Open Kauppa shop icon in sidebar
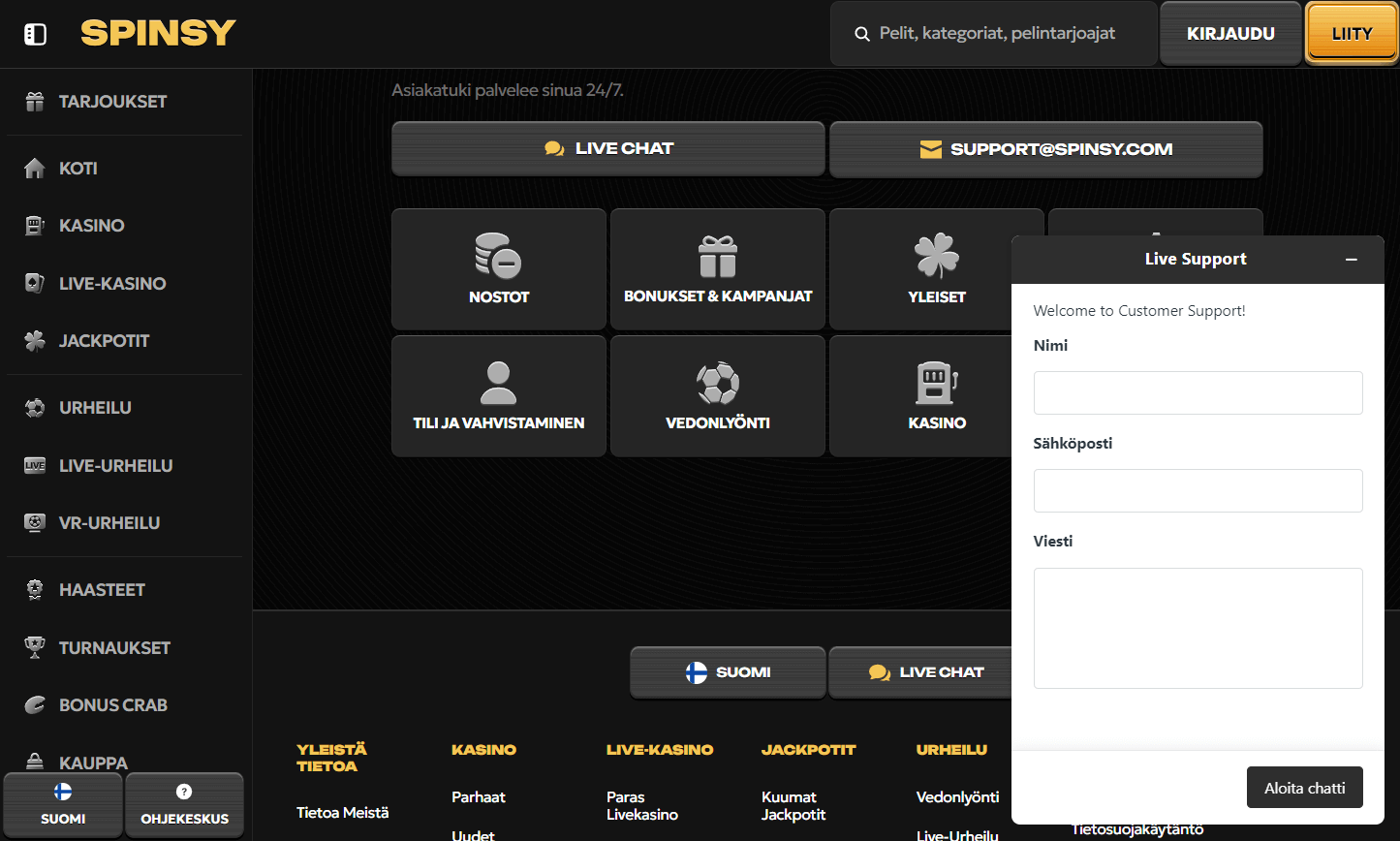The width and height of the screenshot is (1400, 841). [35, 763]
